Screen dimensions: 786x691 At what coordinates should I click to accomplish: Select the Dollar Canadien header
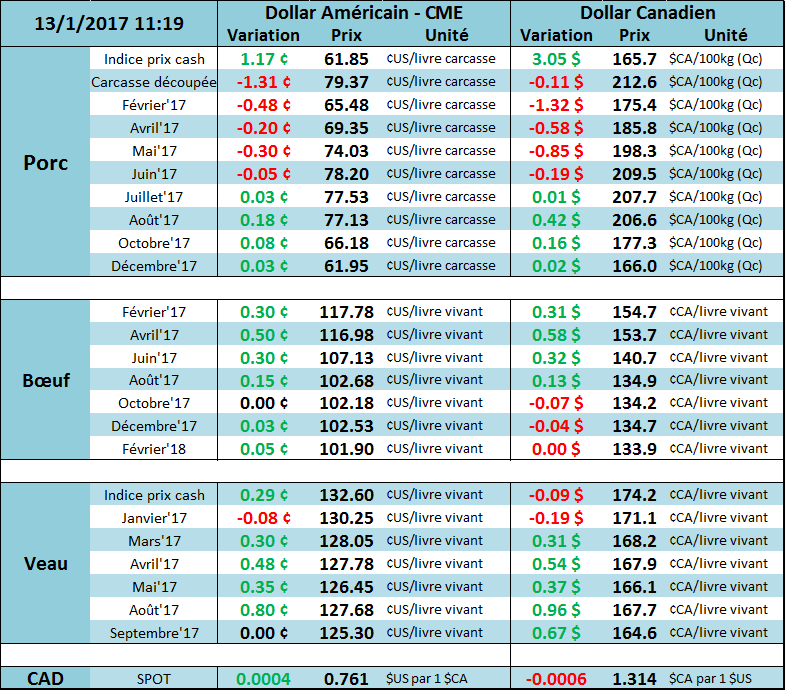tap(647, 13)
